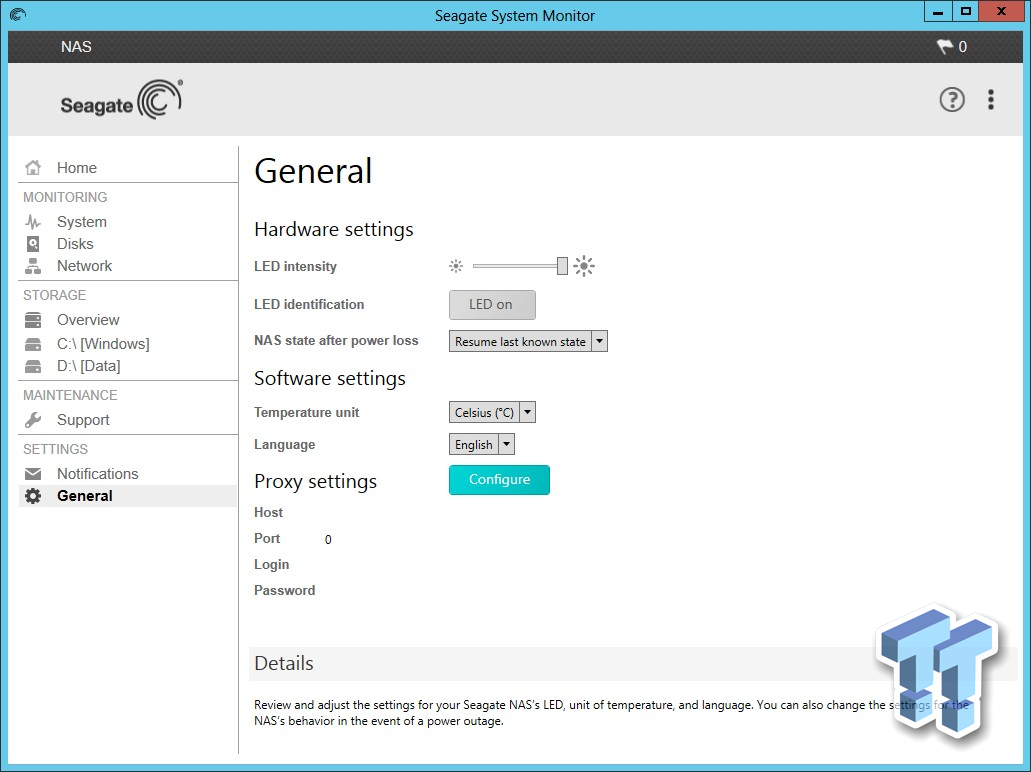The height and width of the screenshot is (772, 1031).
Task: Click the Seagate logo in the header
Action: [x=121, y=99]
